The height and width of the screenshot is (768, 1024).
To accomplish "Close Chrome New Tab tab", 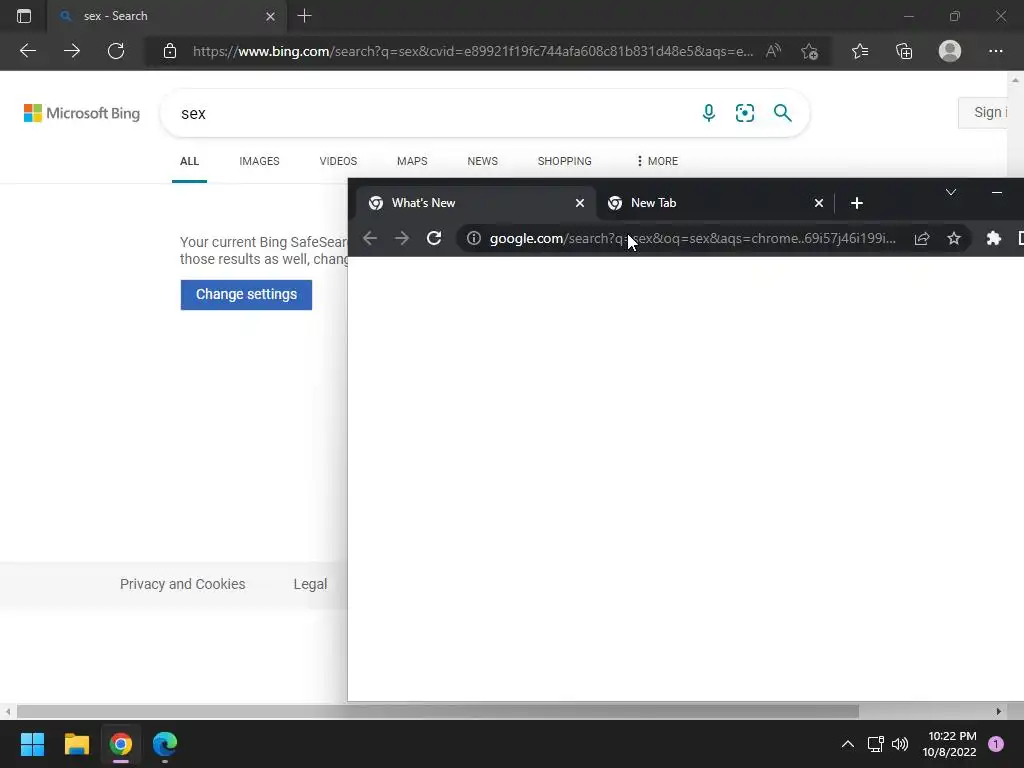I will point(819,203).
